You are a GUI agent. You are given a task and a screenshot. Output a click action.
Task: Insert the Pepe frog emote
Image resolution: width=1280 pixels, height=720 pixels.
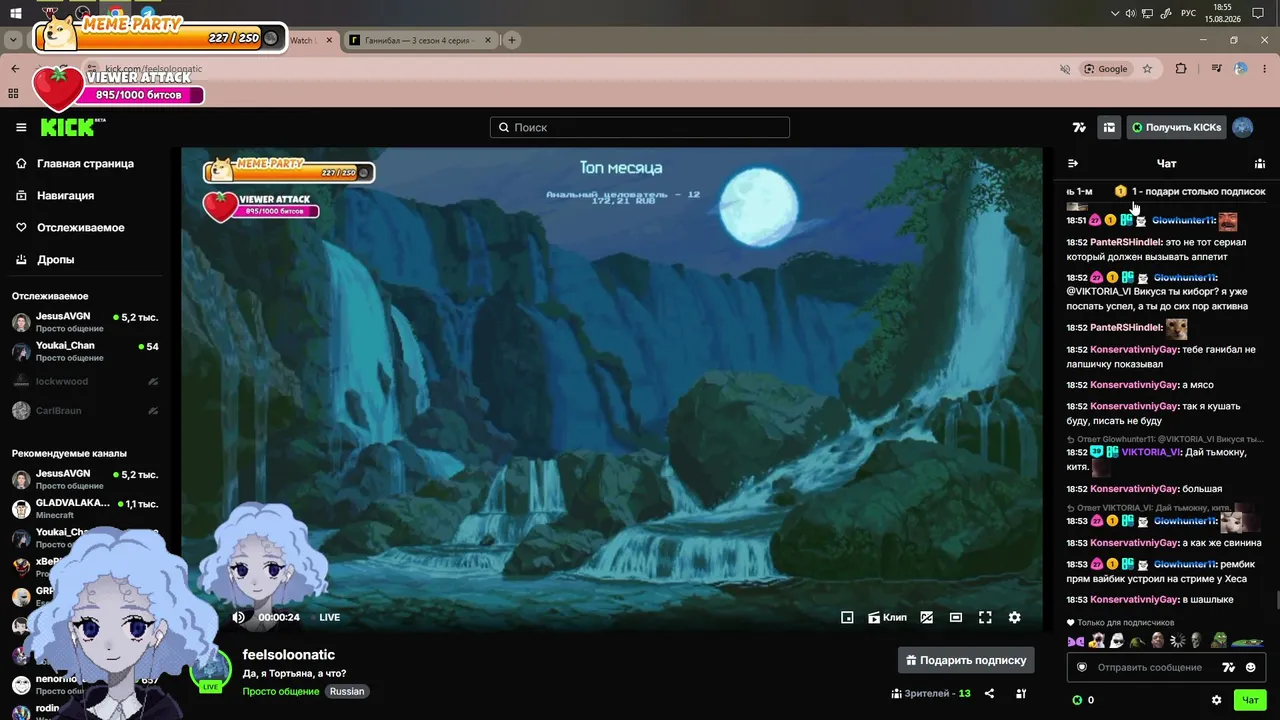pyautogui.click(x=1219, y=640)
